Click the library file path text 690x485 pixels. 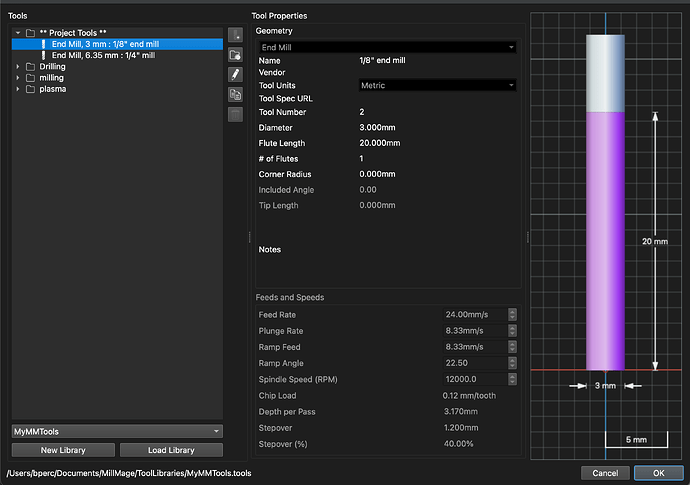point(129,473)
